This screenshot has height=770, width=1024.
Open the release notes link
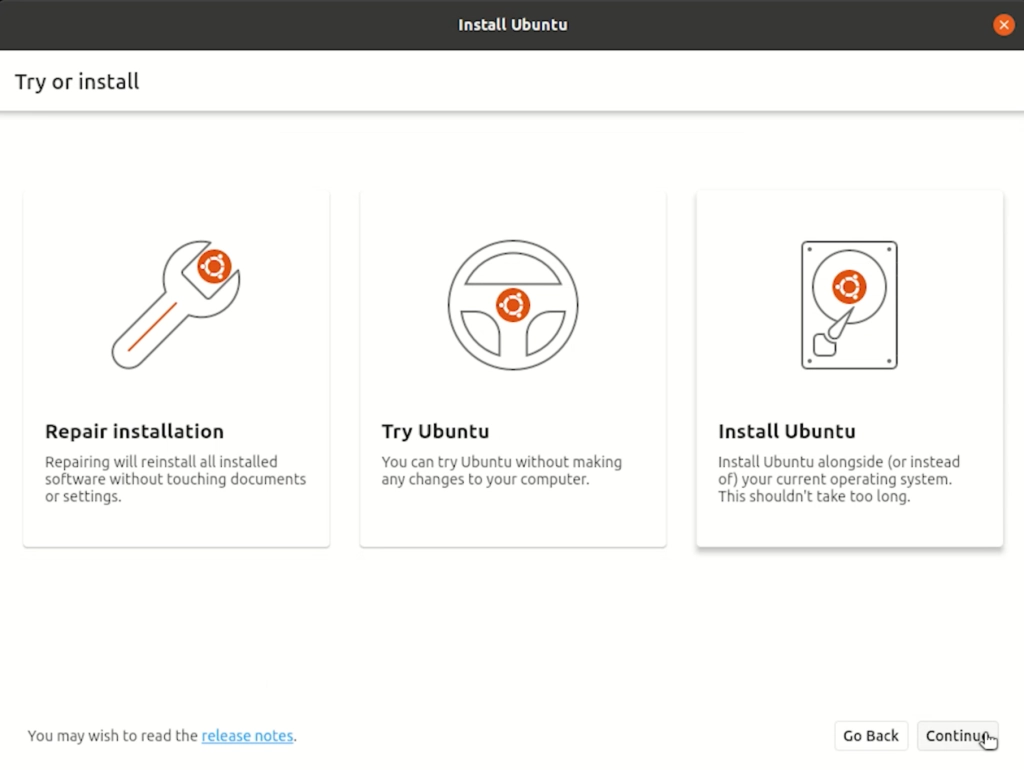pos(247,736)
